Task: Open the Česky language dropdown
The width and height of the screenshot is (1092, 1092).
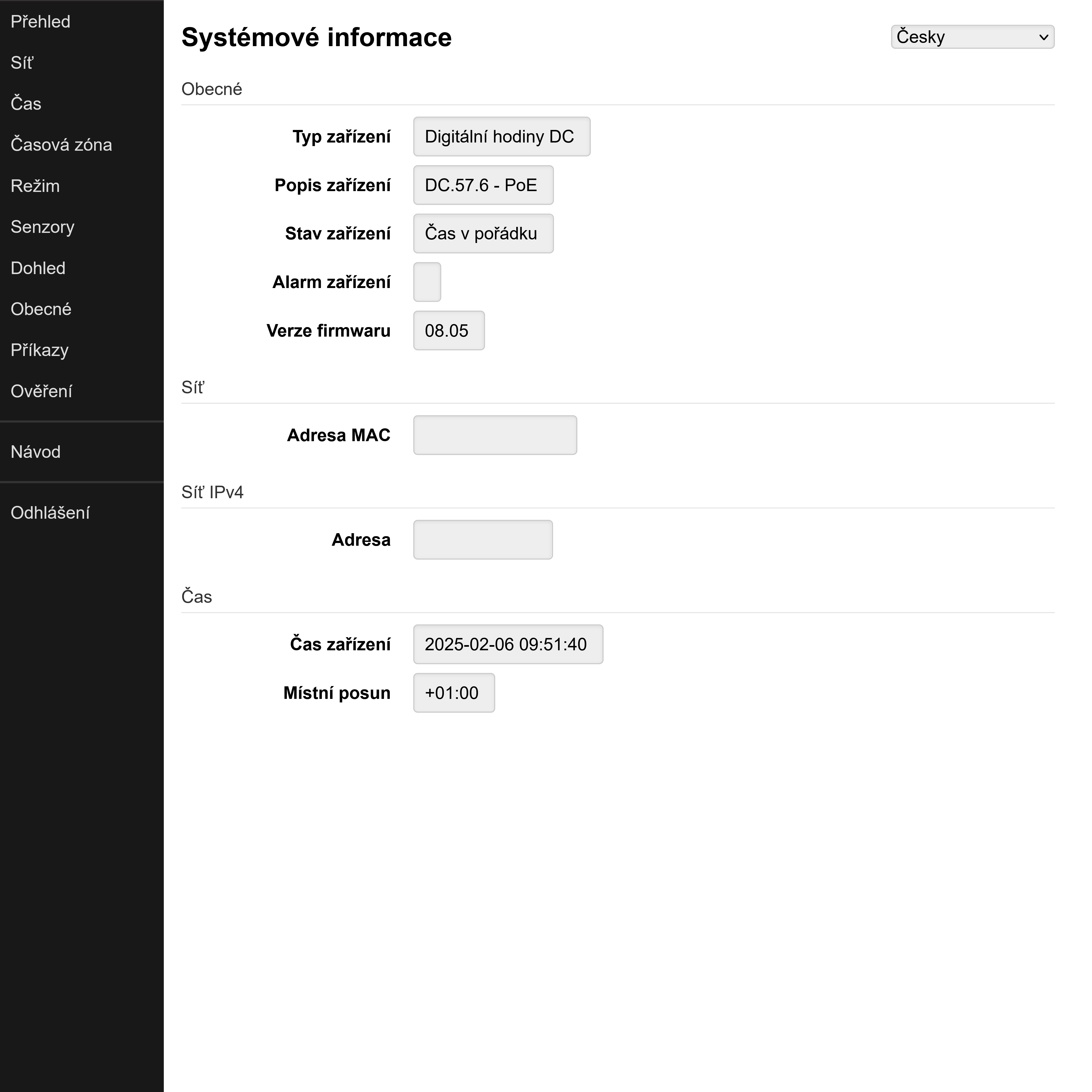Action: click(x=972, y=37)
